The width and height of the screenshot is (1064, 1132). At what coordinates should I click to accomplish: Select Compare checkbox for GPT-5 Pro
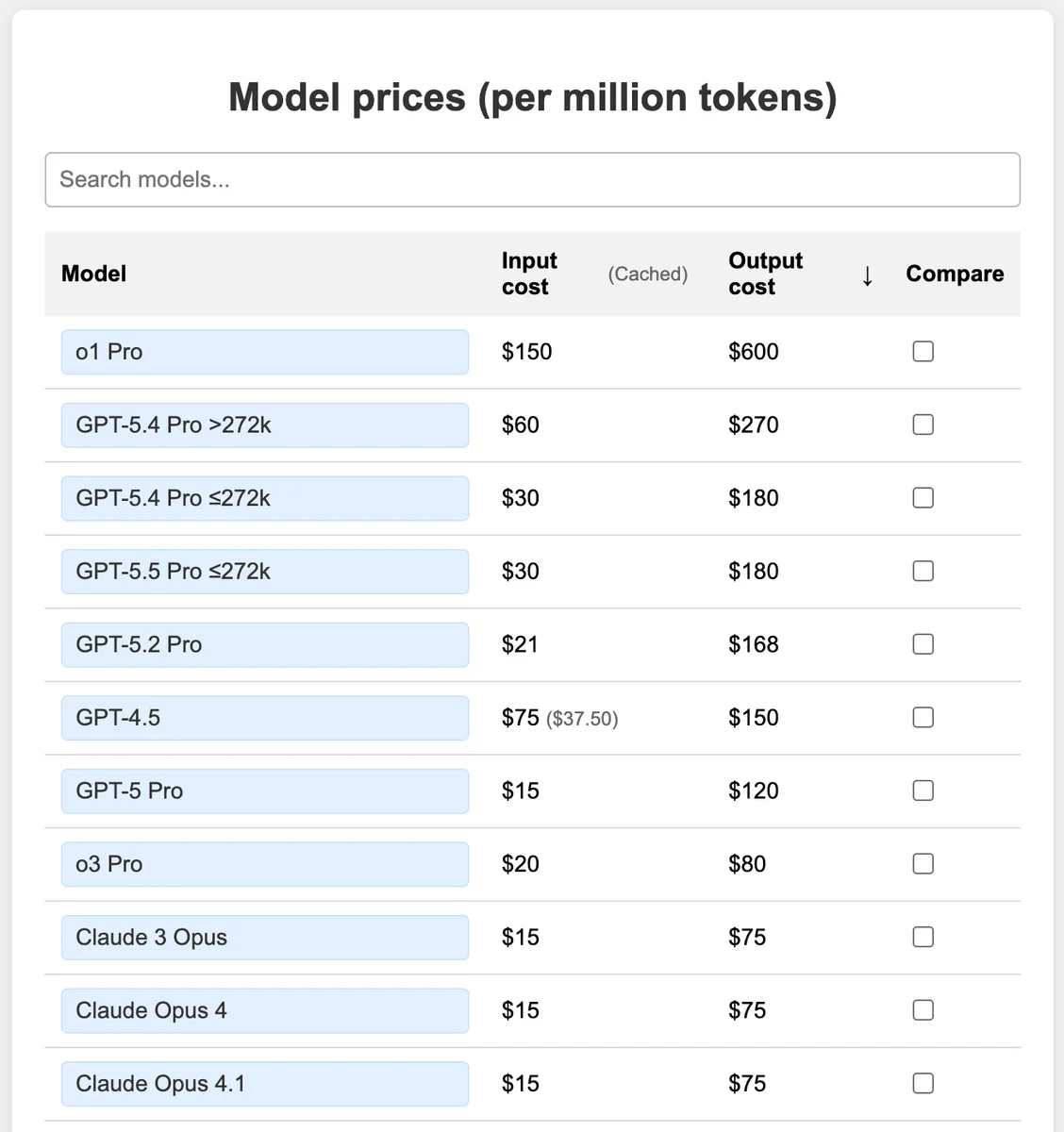(x=923, y=791)
